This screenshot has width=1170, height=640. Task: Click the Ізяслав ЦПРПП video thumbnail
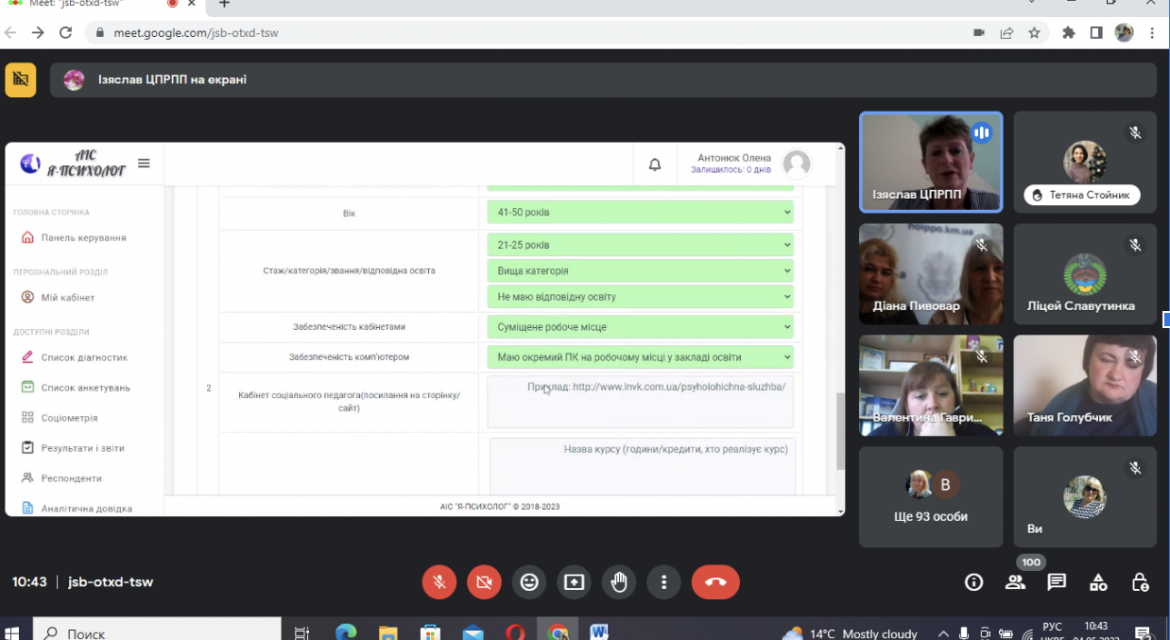930,162
